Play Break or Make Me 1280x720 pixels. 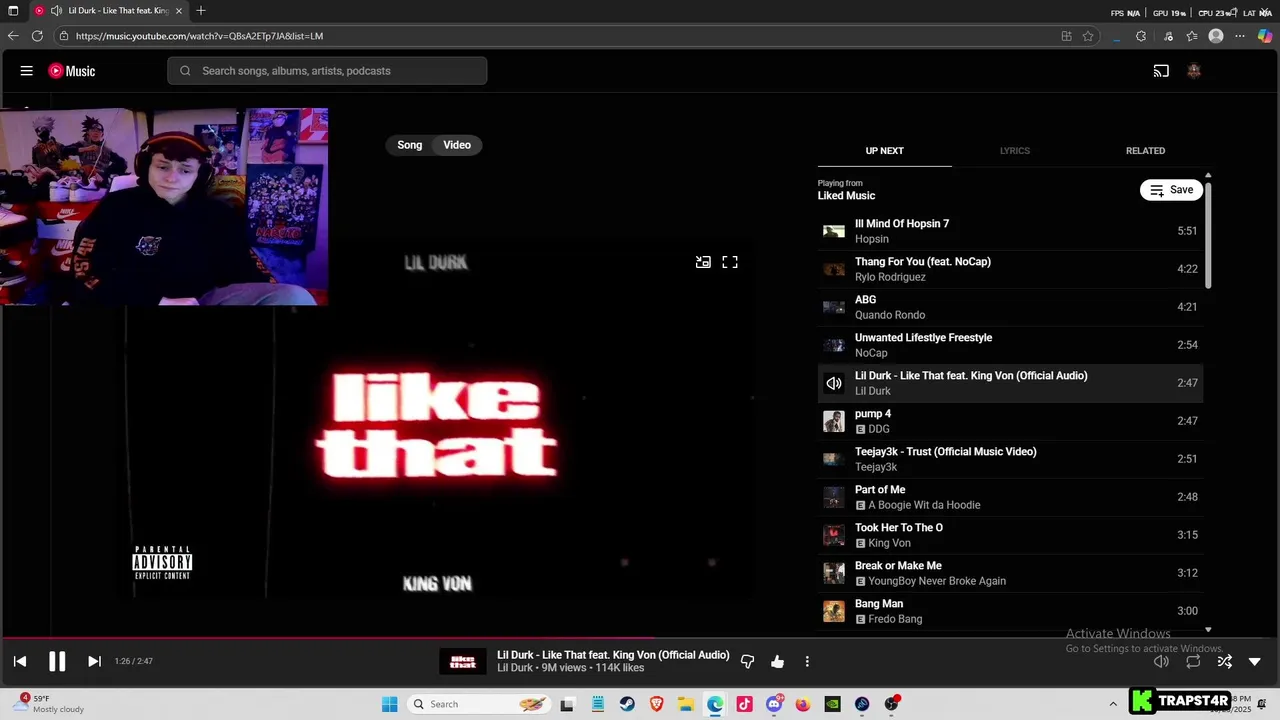coord(1010,573)
